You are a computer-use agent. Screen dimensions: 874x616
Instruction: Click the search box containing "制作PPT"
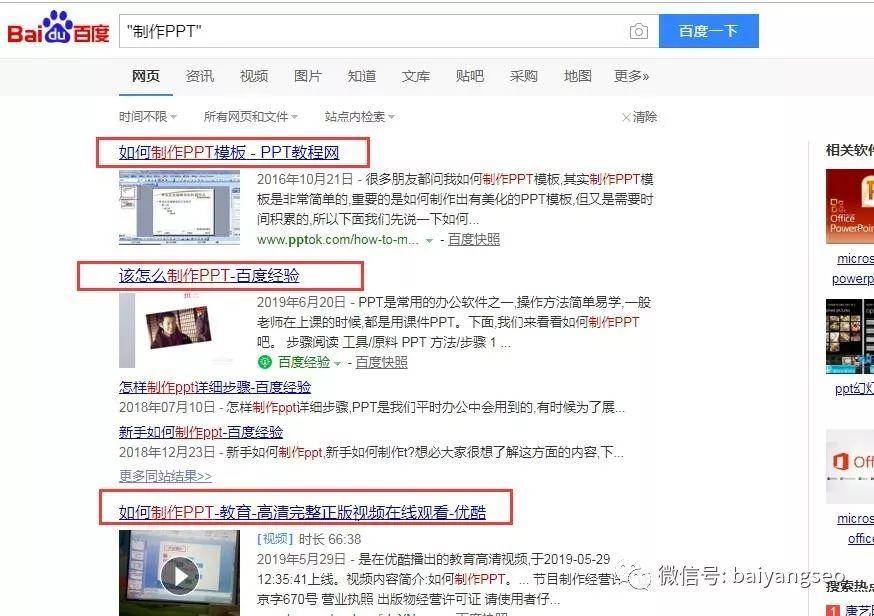tap(389, 31)
